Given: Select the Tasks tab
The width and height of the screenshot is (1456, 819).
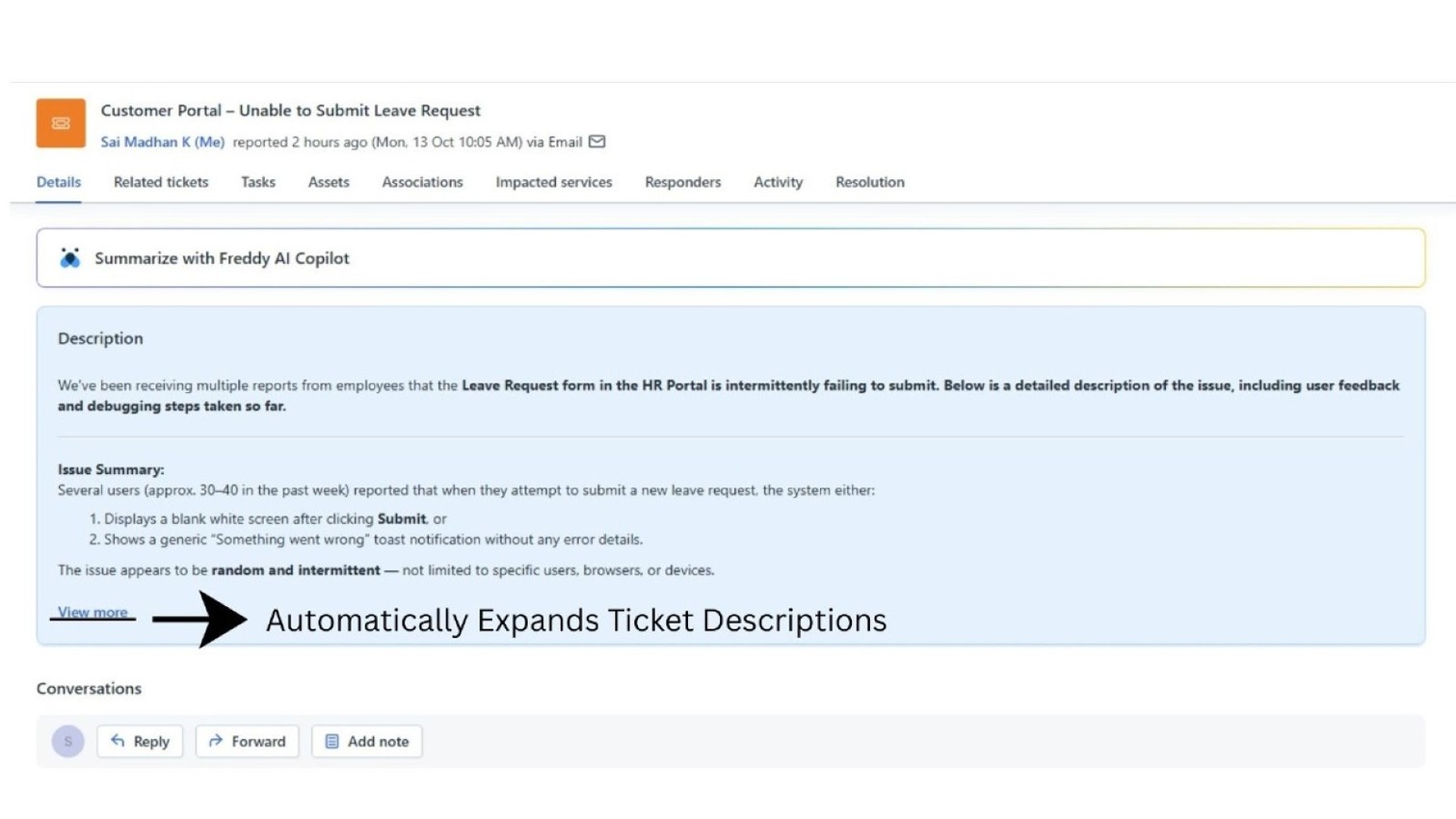Looking at the screenshot, I should point(257,182).
